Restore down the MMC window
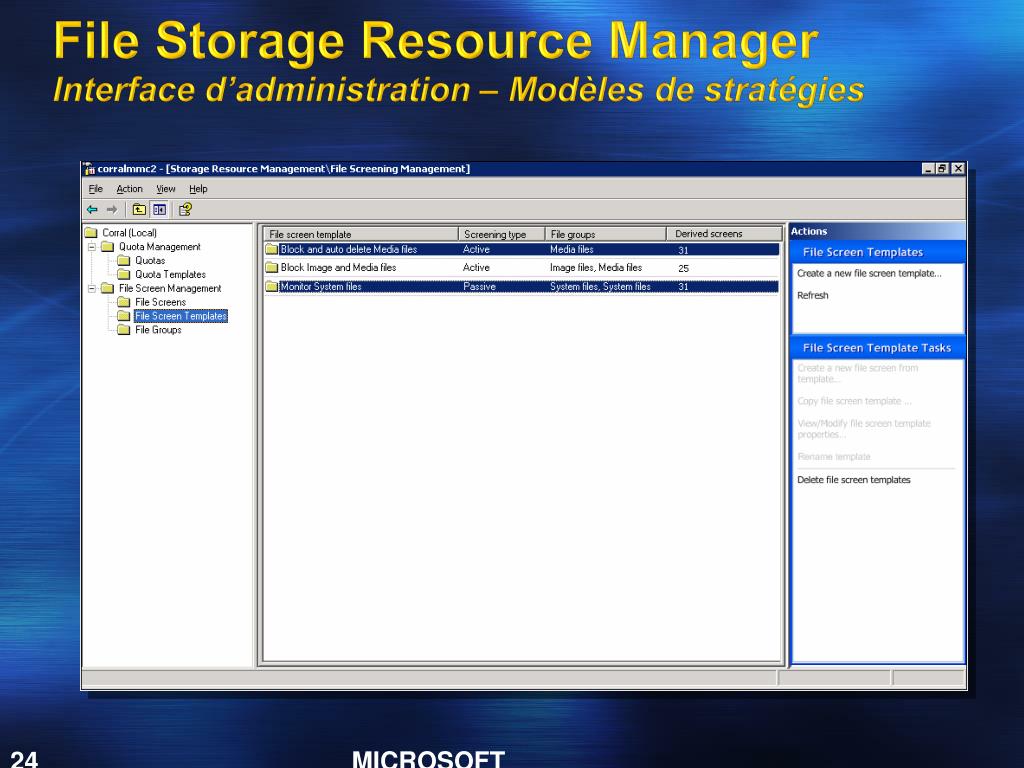Image resolution: width=1024 pixels, height=768 pixels. tap(942, 168)
